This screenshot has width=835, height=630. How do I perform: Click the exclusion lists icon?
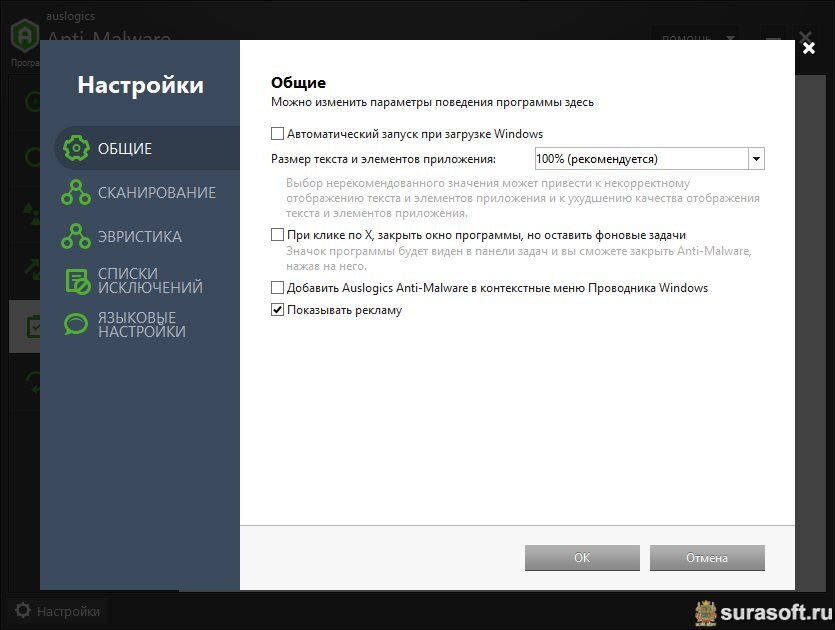tap(78, 281)
